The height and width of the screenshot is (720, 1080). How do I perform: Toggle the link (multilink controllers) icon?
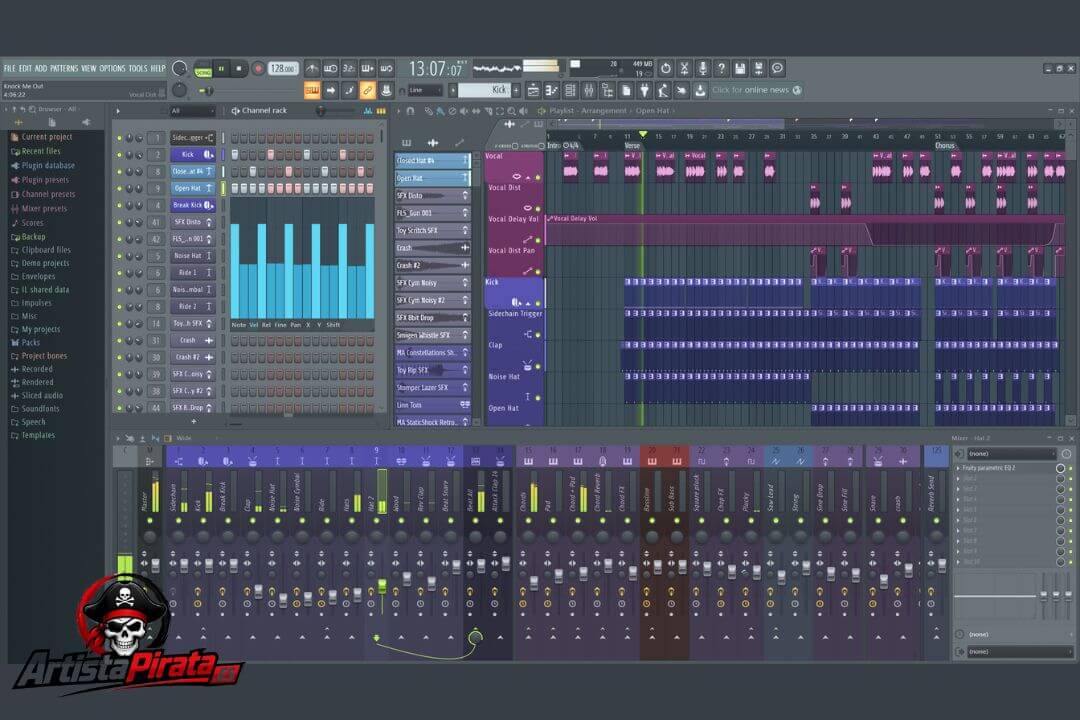[x=368, y=90]
